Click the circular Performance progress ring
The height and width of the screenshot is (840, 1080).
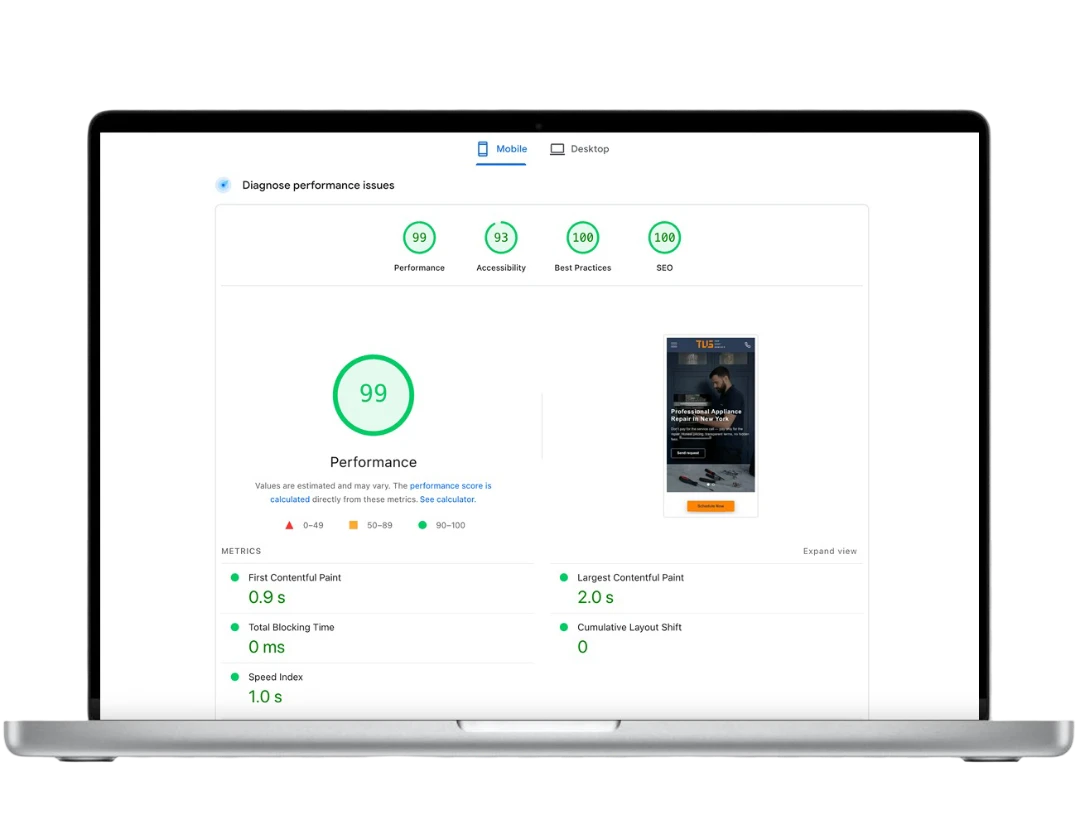click(x=373, y=394)
